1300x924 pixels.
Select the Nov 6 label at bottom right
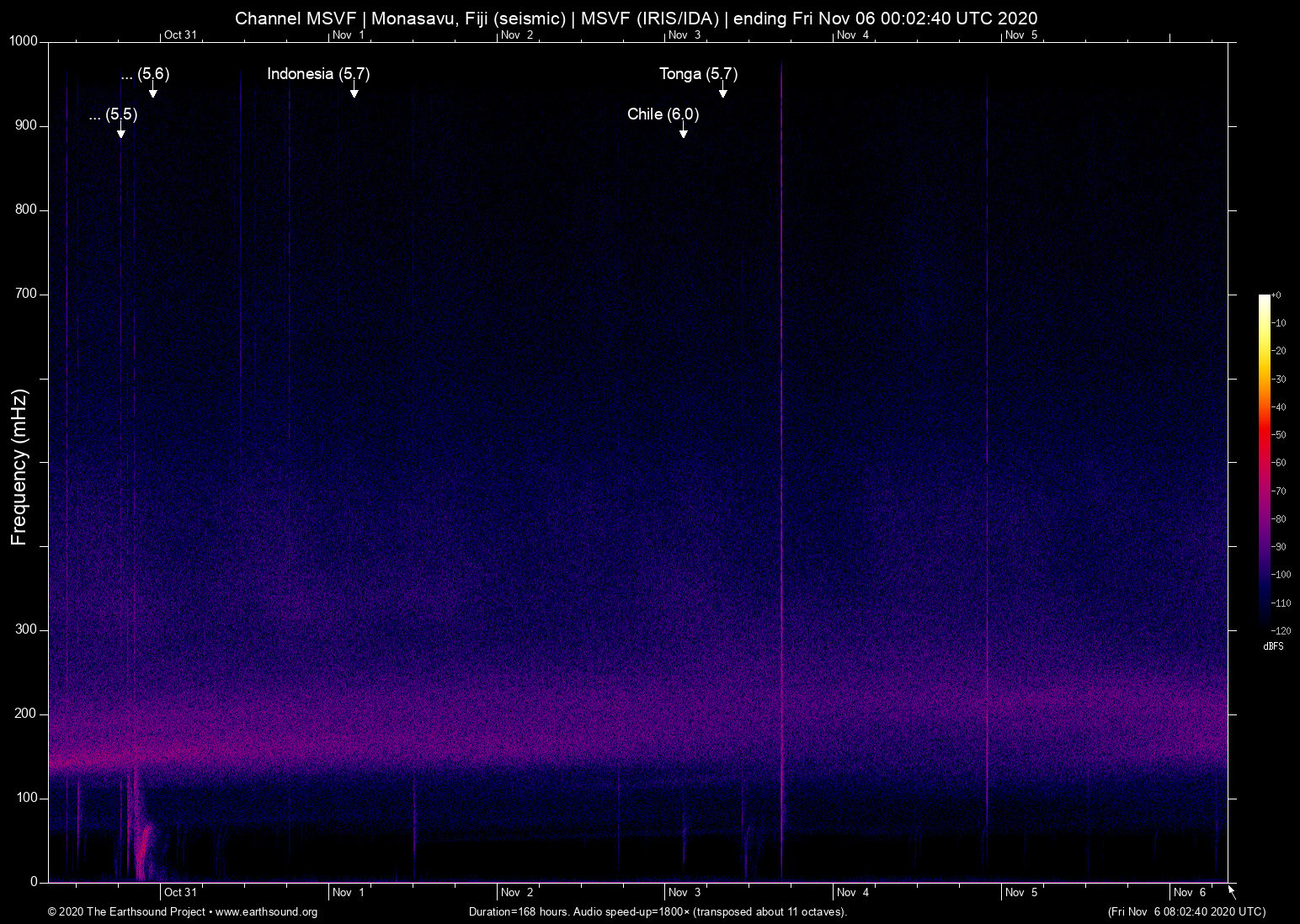coord(1191,892)
